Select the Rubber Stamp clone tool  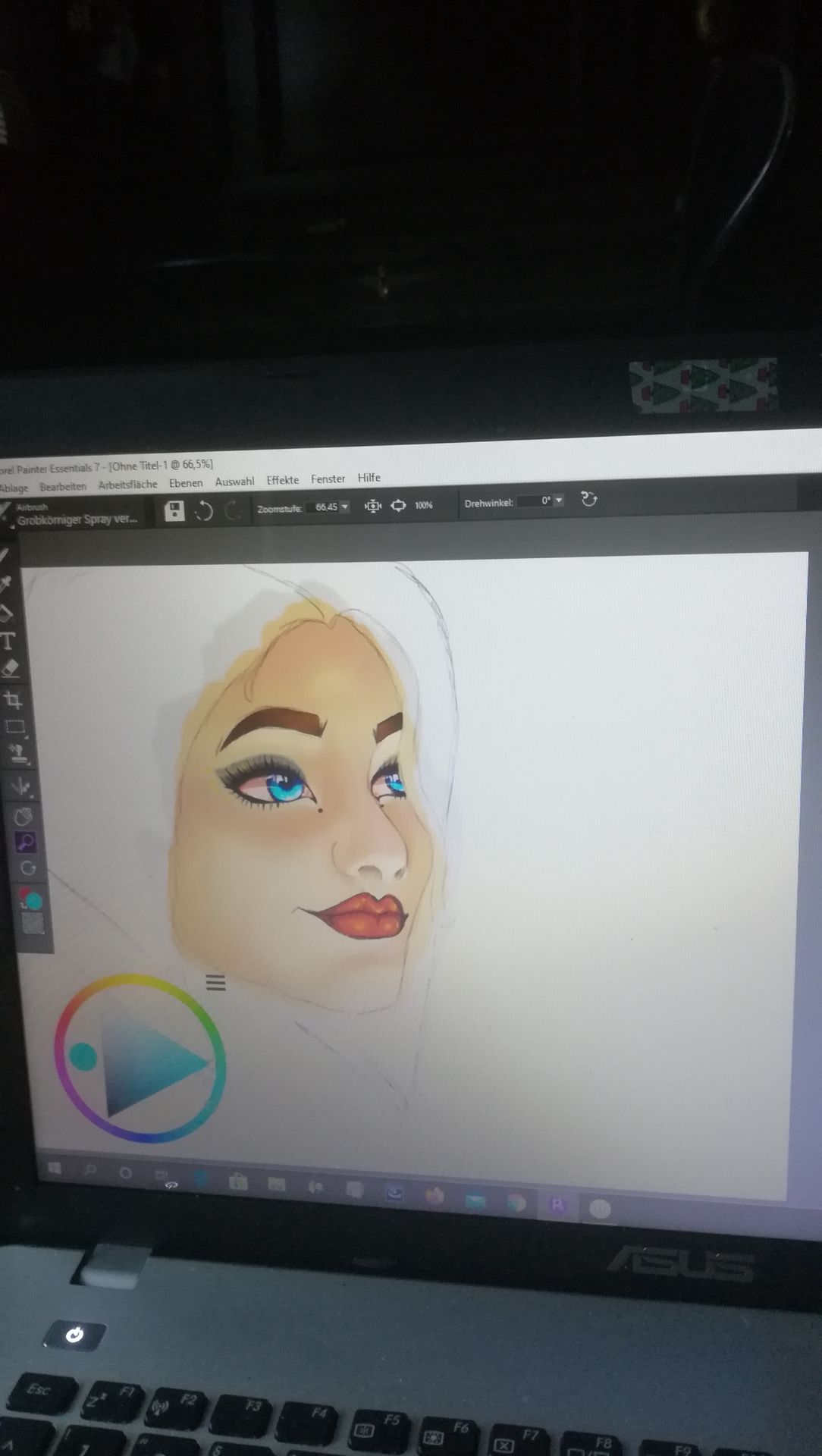pyautogui.click(x=18, y=755)
